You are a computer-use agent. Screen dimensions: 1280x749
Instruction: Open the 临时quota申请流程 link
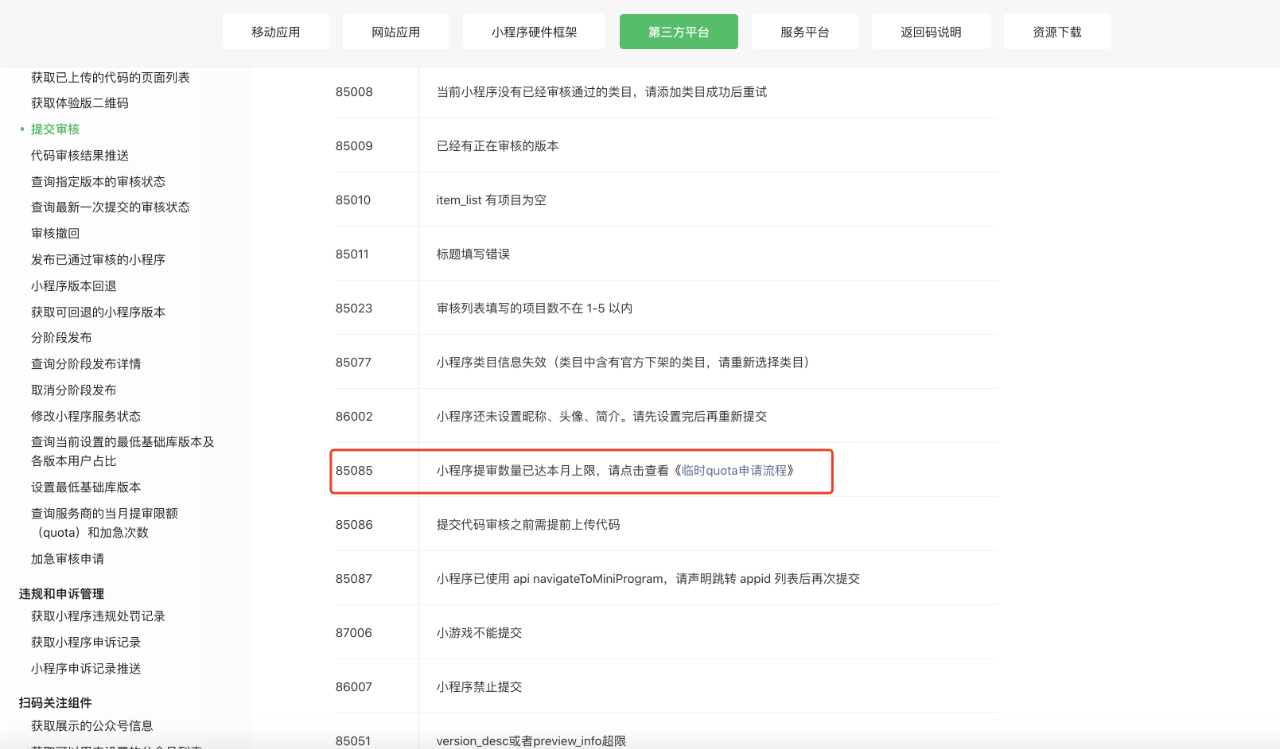click(x=734, y=470)
